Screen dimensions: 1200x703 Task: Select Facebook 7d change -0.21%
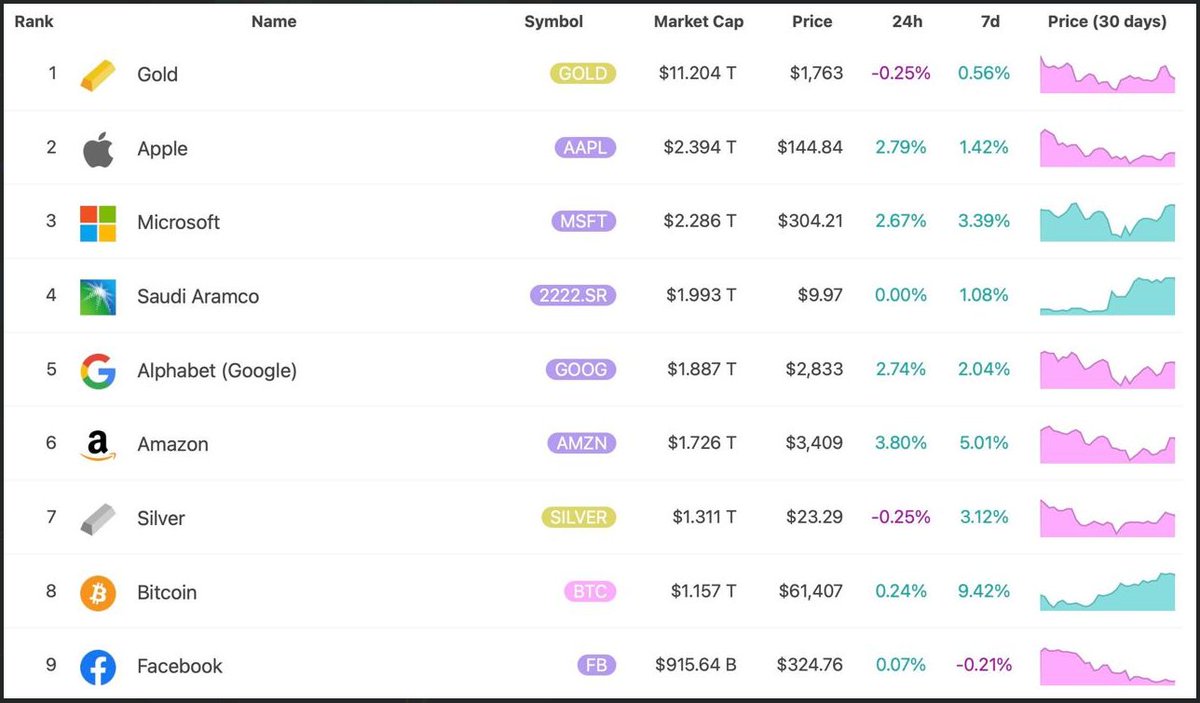pyautogui.click(x=983, y=665)
